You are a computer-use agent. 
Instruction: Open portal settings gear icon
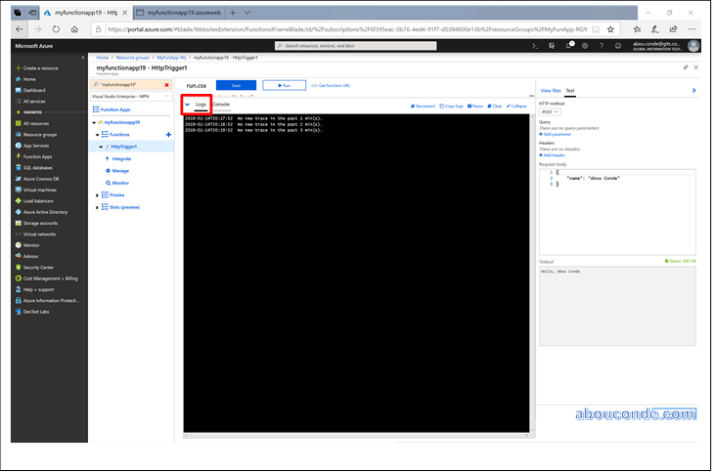click(x=587, y=45)
